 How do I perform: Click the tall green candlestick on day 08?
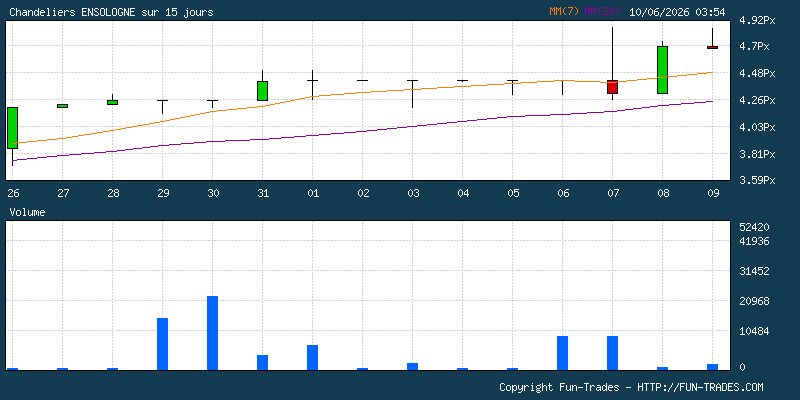pyautogui.click(x=662, y=70)
